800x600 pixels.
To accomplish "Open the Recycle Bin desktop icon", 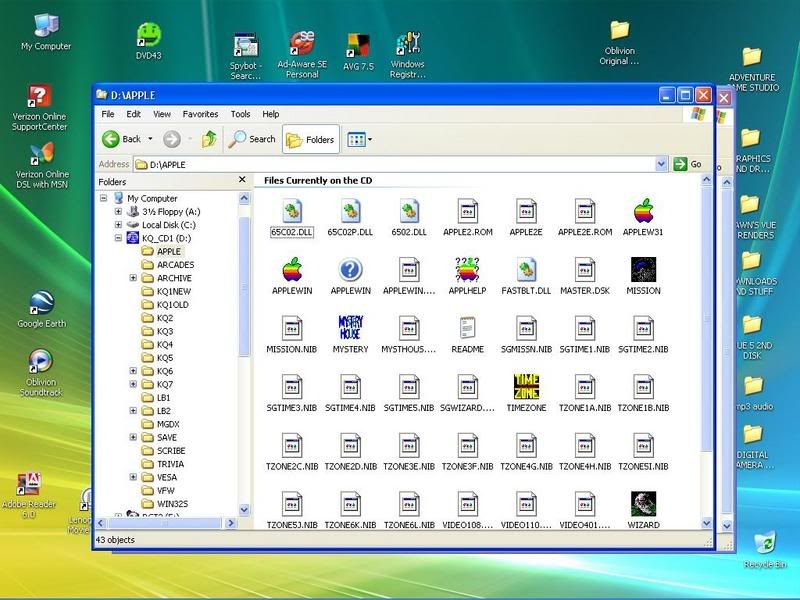I will tap(765, 549).
